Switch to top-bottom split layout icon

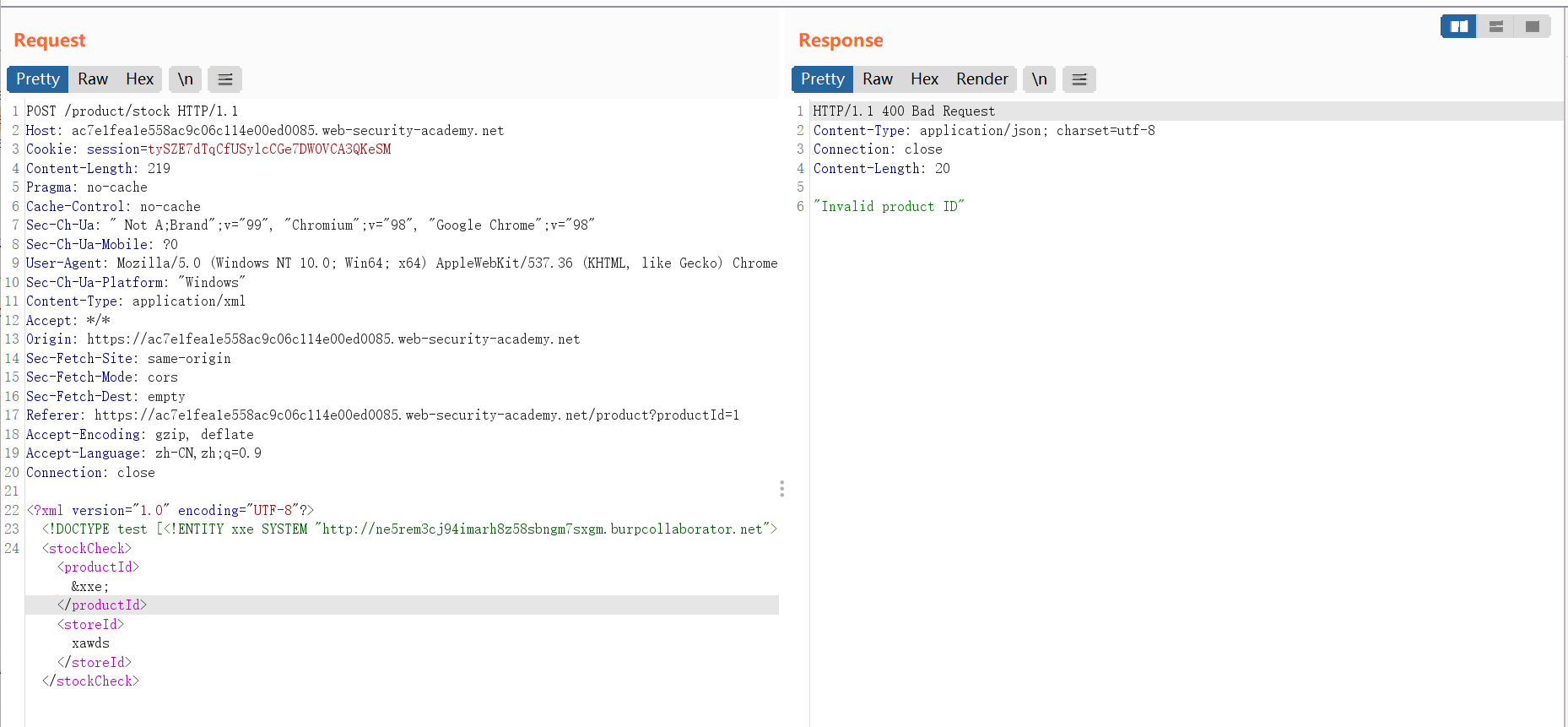tap(1495, 27)
